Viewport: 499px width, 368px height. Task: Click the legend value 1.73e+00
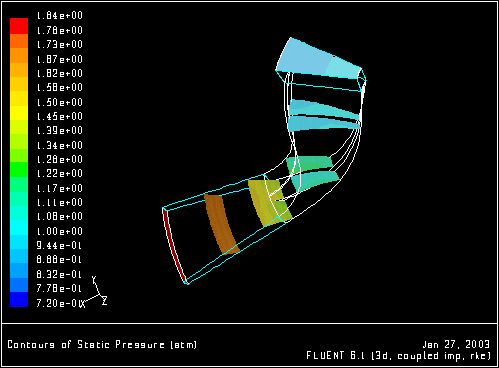tap(60, 44)
